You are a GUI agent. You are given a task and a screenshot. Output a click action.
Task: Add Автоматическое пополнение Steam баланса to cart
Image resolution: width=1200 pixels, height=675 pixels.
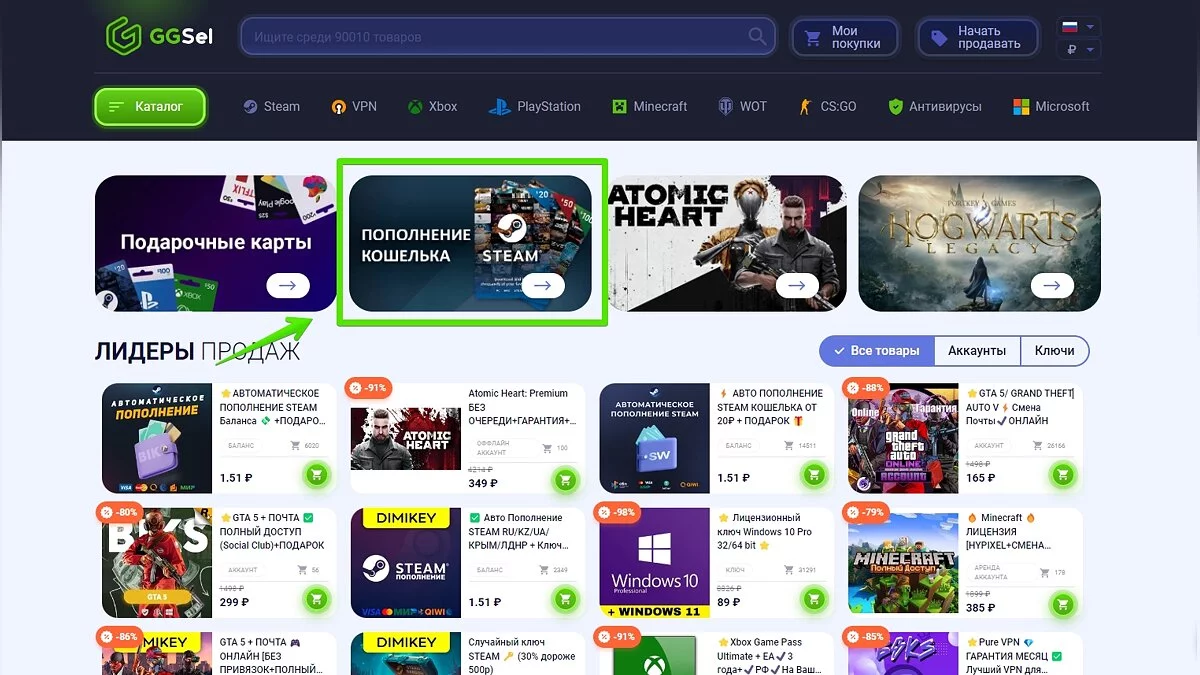[317, 476]
